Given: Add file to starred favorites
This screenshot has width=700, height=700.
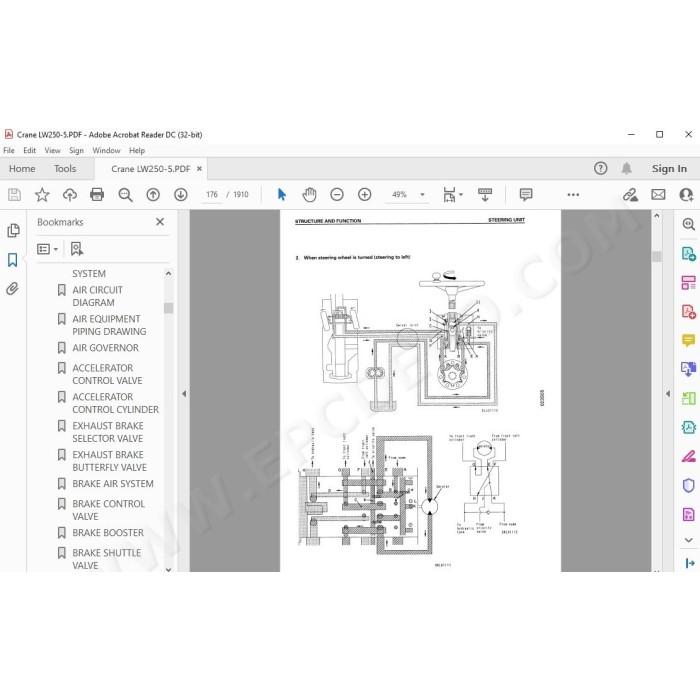Looking at the screenshot, I should coord(42,195).
